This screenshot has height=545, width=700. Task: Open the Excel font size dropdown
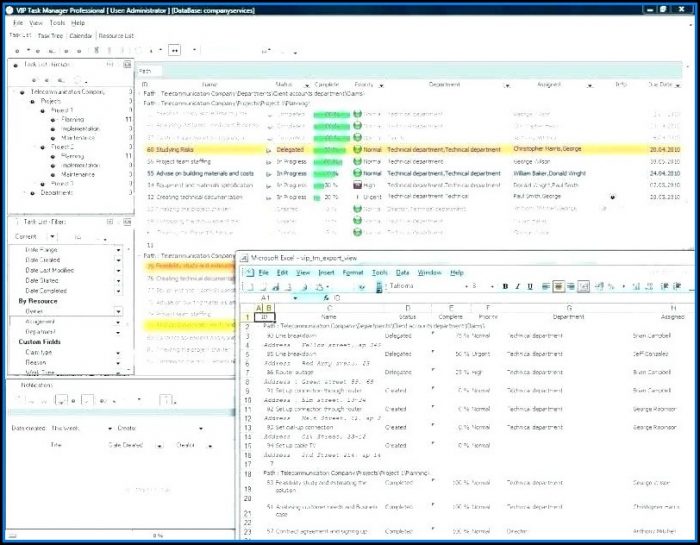492,287
